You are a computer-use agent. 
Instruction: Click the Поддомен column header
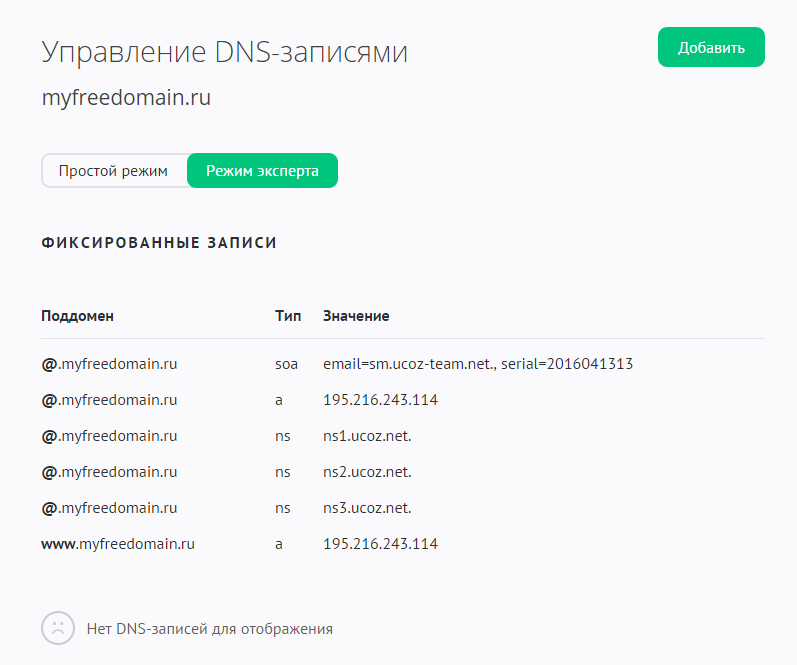click(78, 316)
